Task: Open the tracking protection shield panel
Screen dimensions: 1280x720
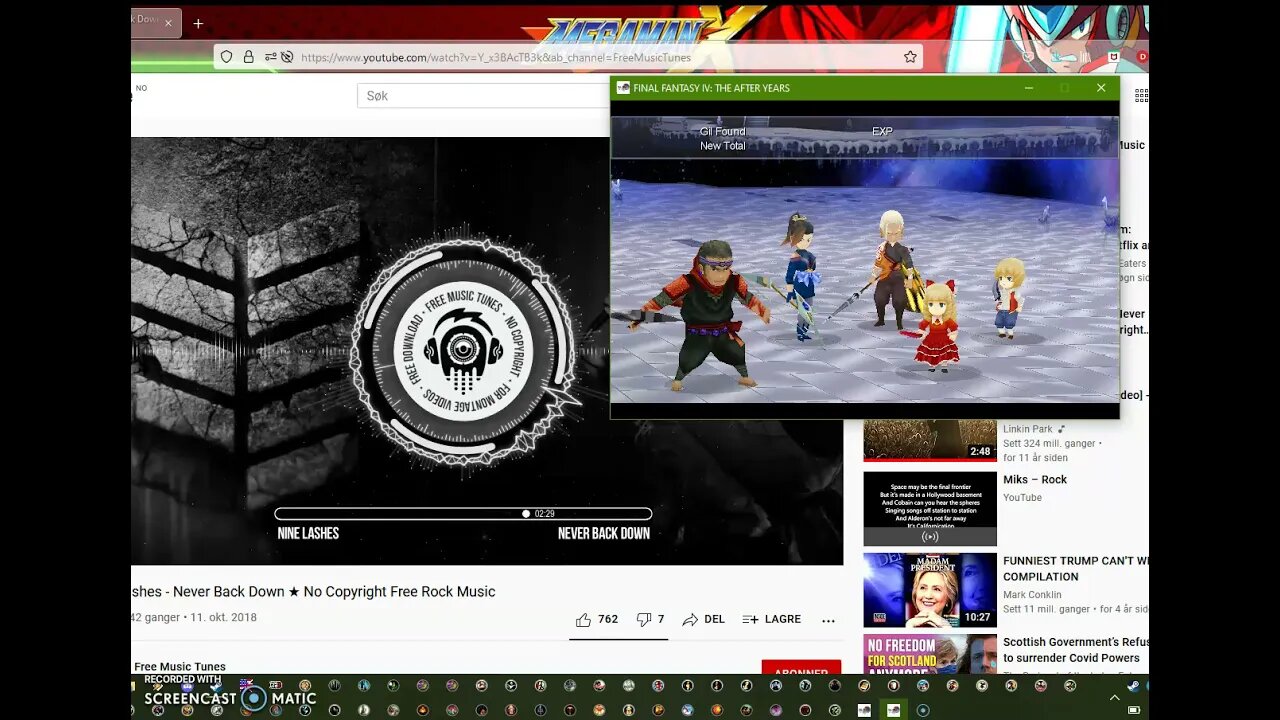Action: point(227,57)
